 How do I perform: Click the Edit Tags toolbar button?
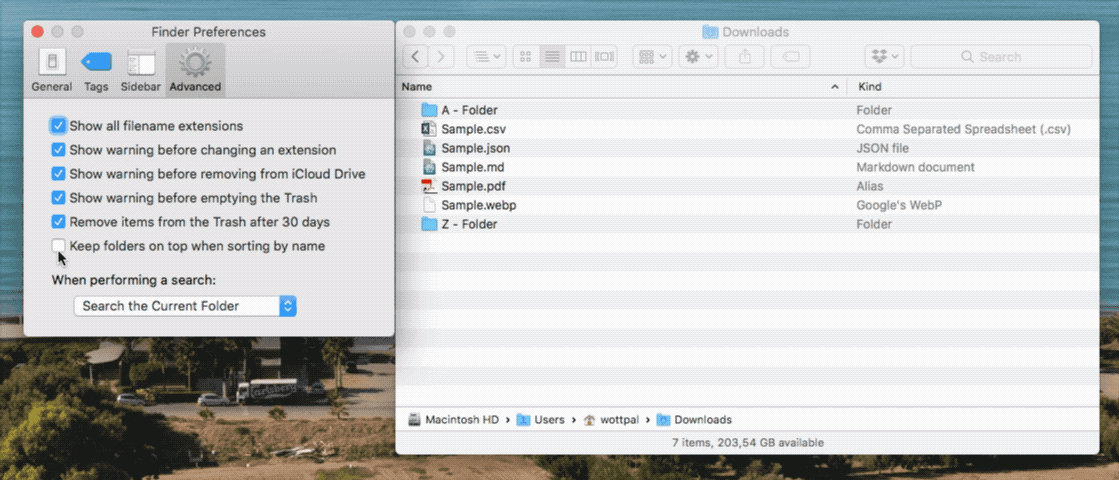tap(790, 57)
